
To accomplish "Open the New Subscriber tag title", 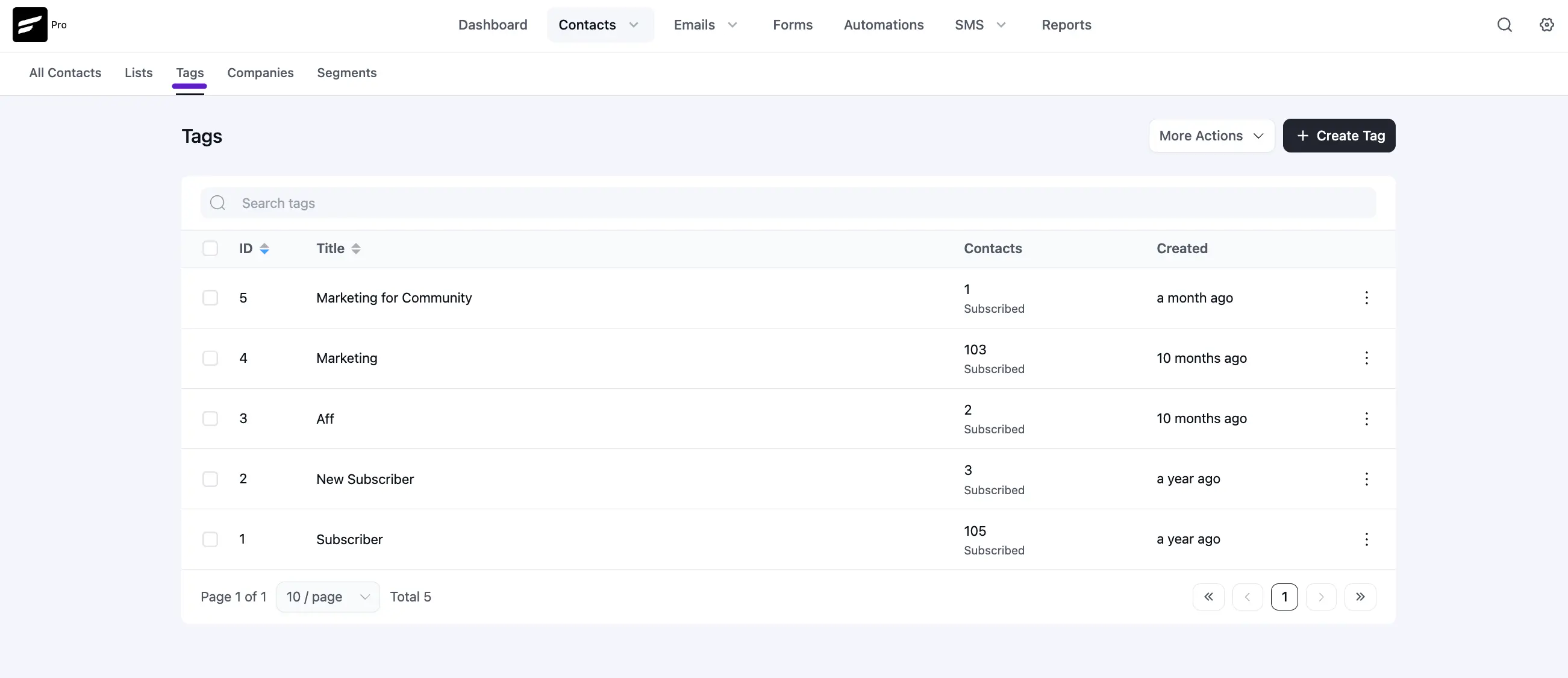I will (x=364, y=479).
